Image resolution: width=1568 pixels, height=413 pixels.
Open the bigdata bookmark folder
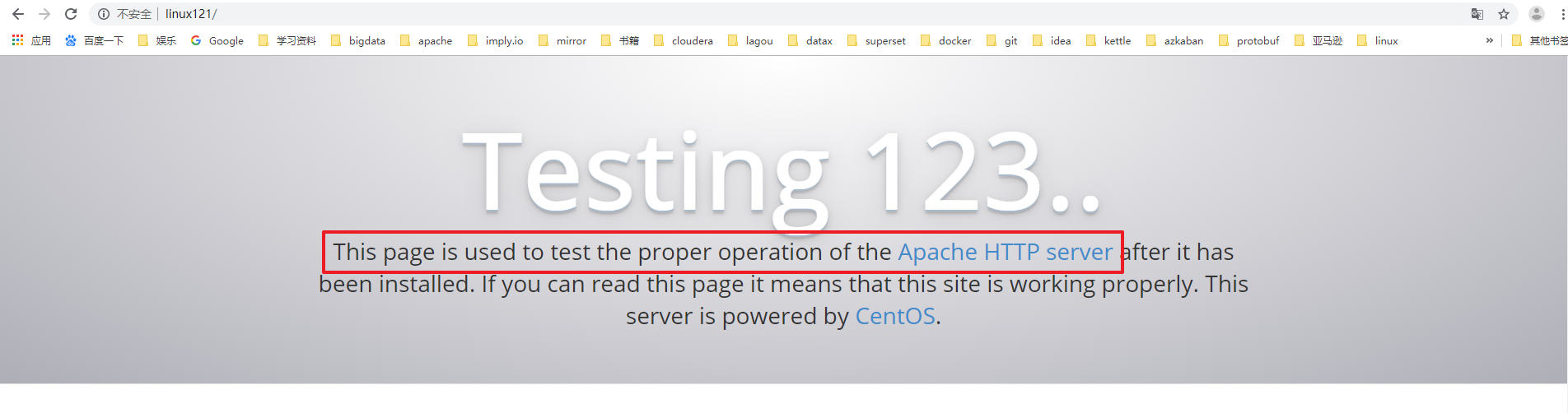(x=358, y=40)
